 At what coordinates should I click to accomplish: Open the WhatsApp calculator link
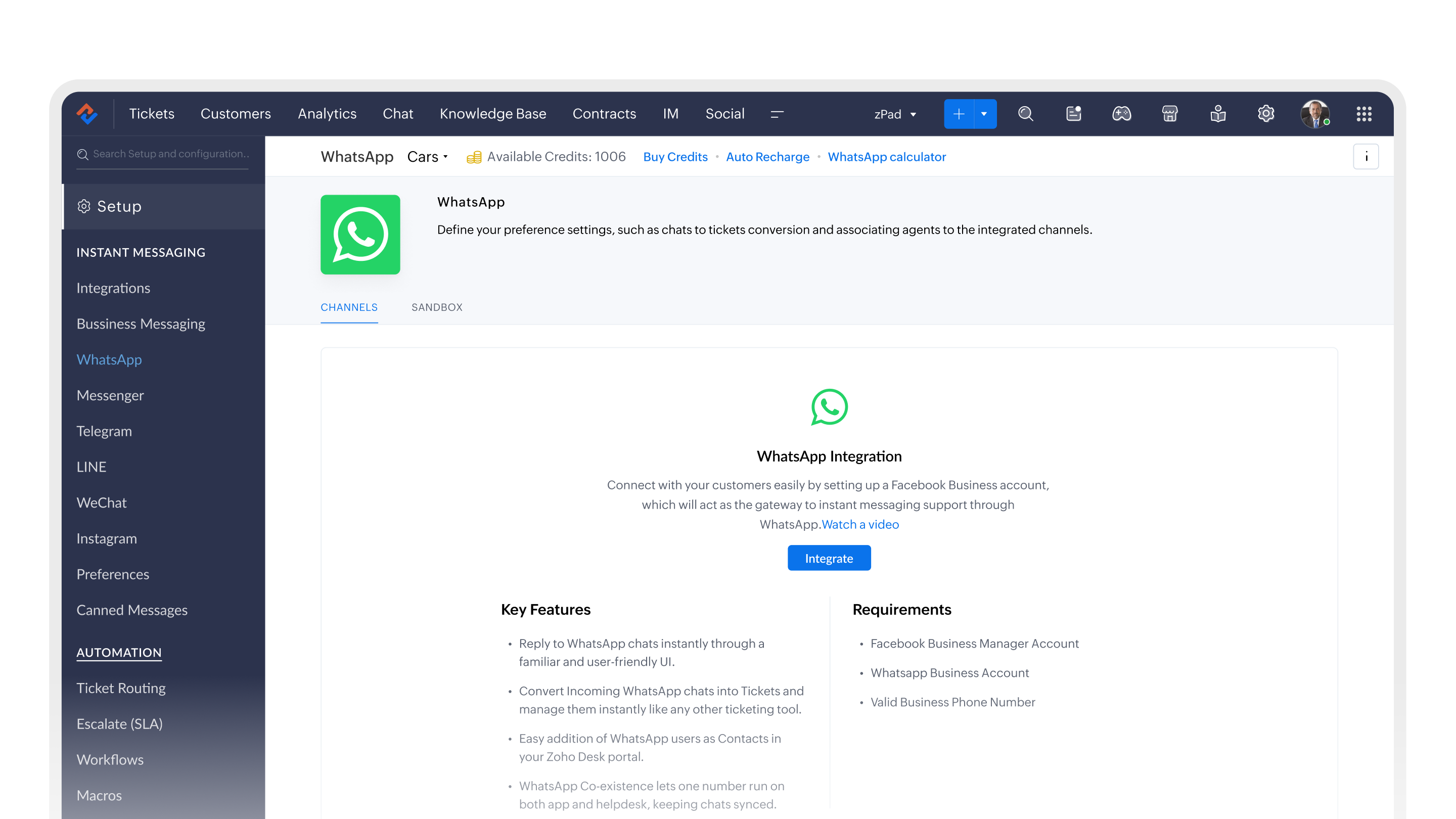coord(887,157)
